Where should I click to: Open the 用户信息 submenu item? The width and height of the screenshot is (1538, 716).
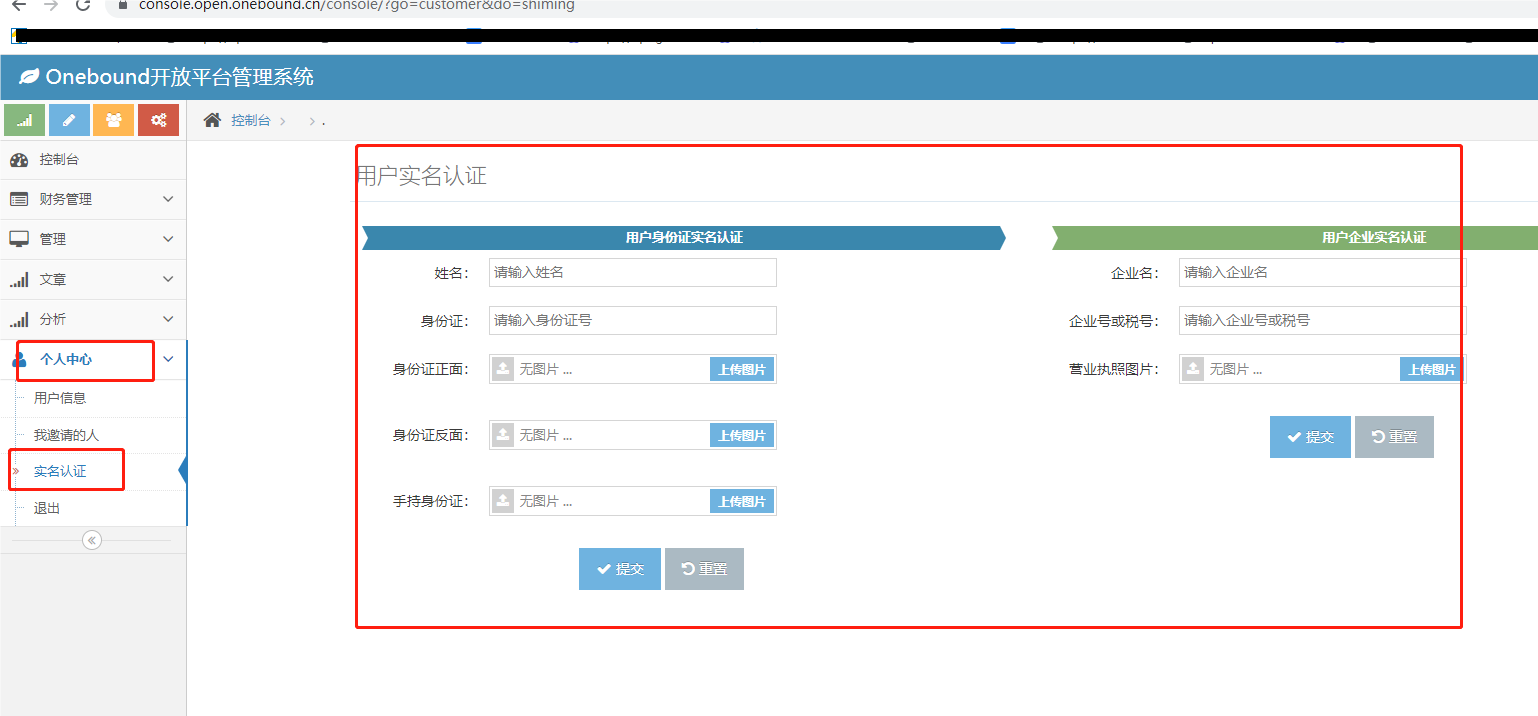[x=60, y=398]
